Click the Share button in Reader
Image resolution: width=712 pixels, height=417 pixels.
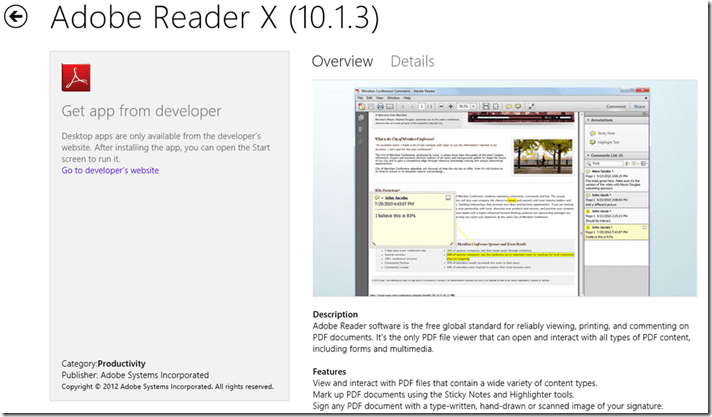point(642,105)
